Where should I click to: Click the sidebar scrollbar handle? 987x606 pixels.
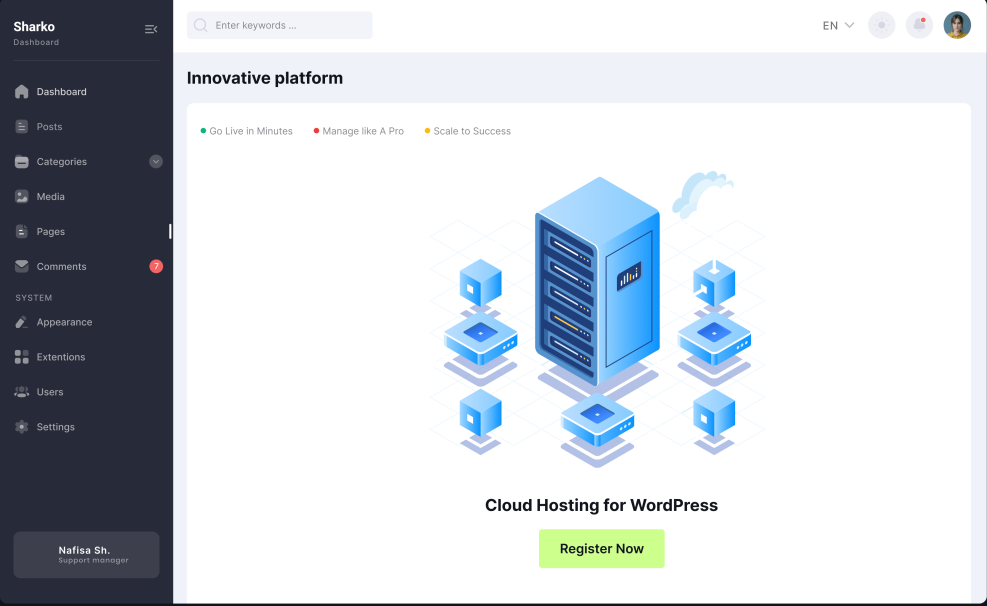(170, 232)
